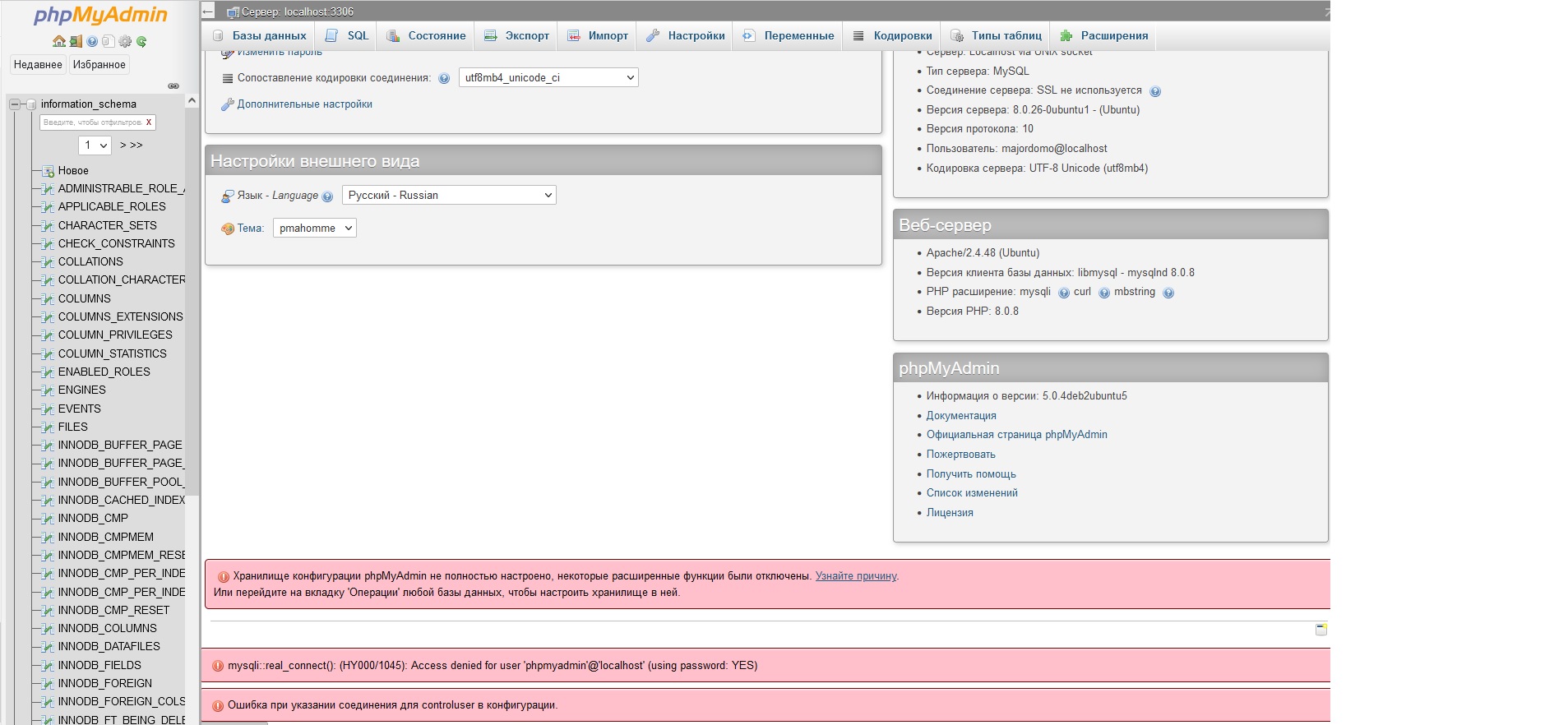Click the help icon after curl extension
Viewport: 1568px width, 725px height.
tap(1104, 293)
